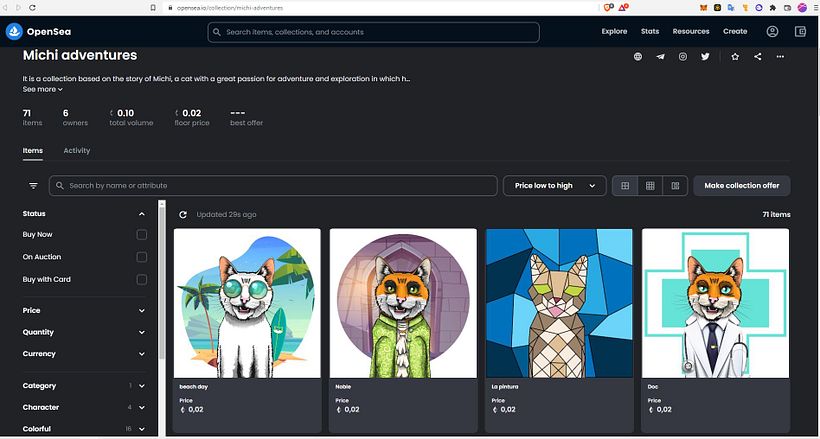Image resolution: width=820 pixels, height=439 pixels.
Task: Click the beach day item title
Action: click(193, 387)
